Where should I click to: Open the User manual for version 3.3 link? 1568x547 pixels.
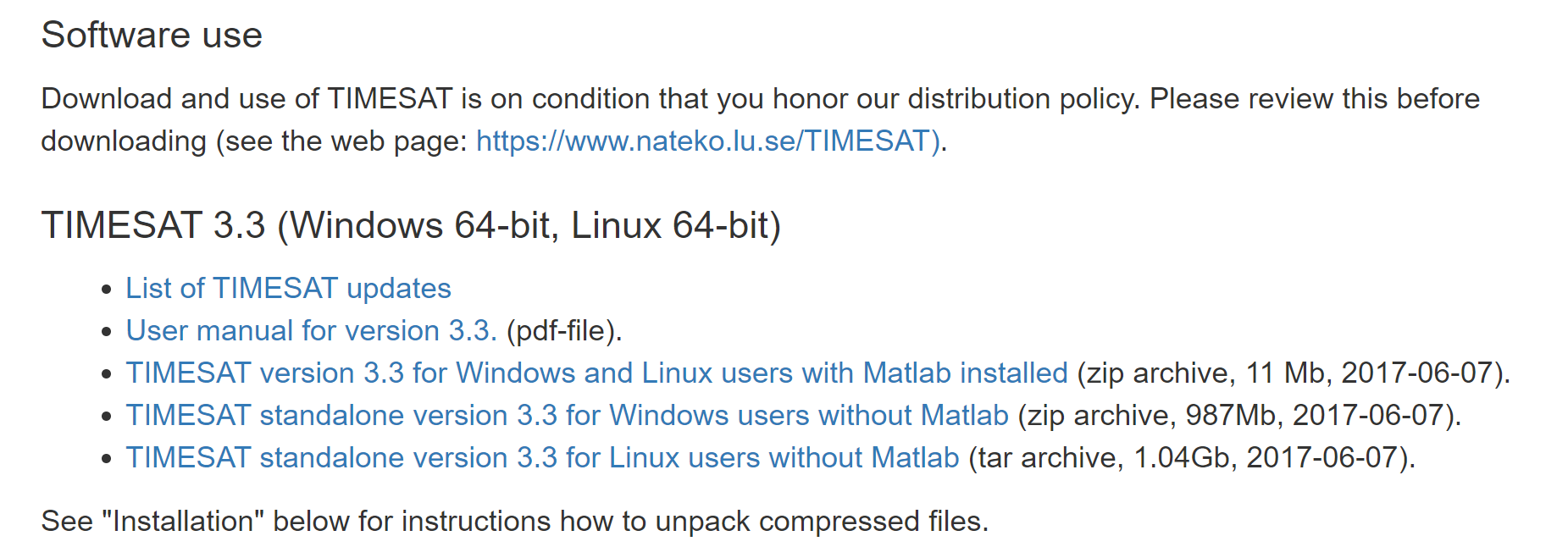(x=311, y=331)
